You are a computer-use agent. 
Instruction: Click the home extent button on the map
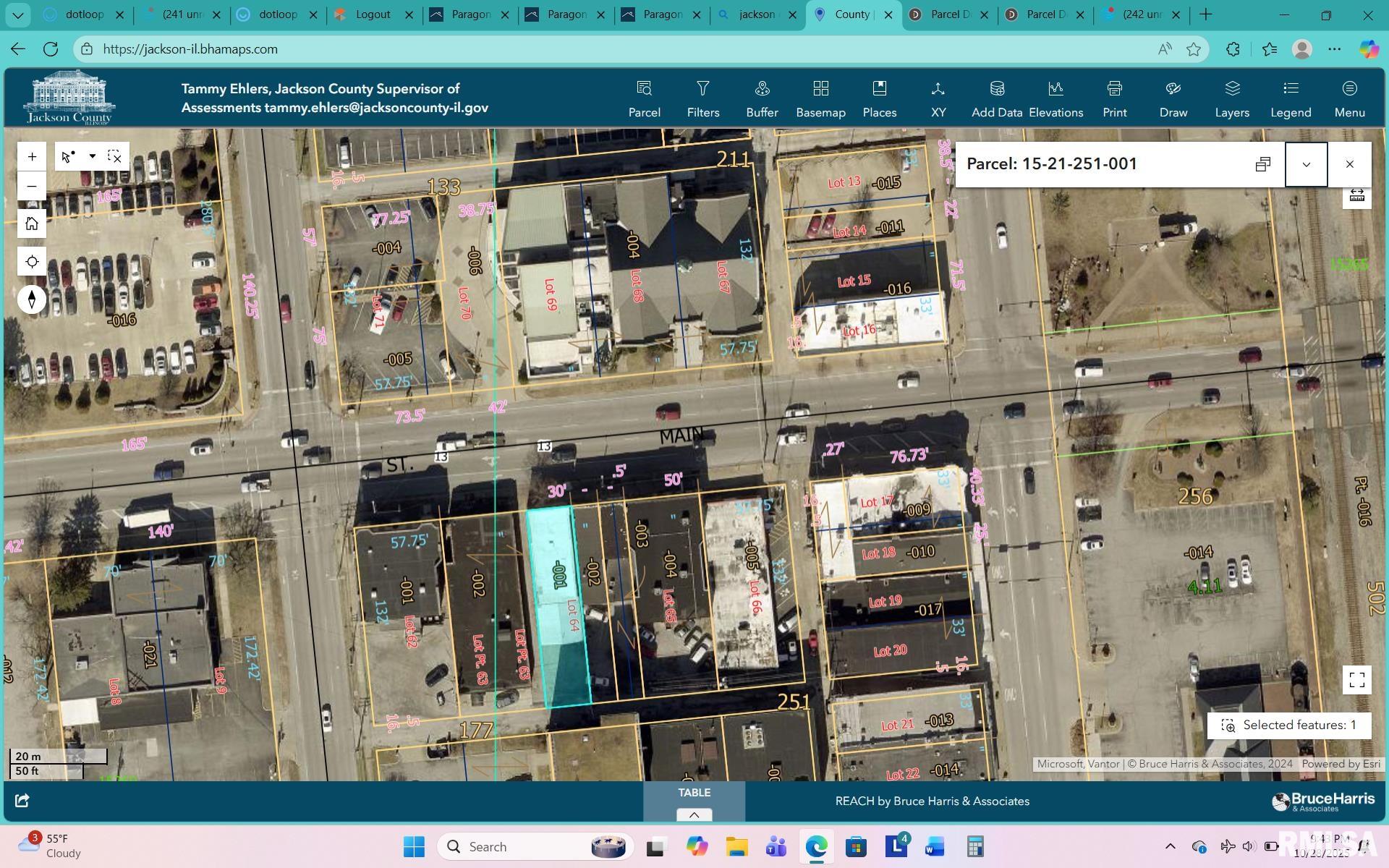tap(31, 224)
